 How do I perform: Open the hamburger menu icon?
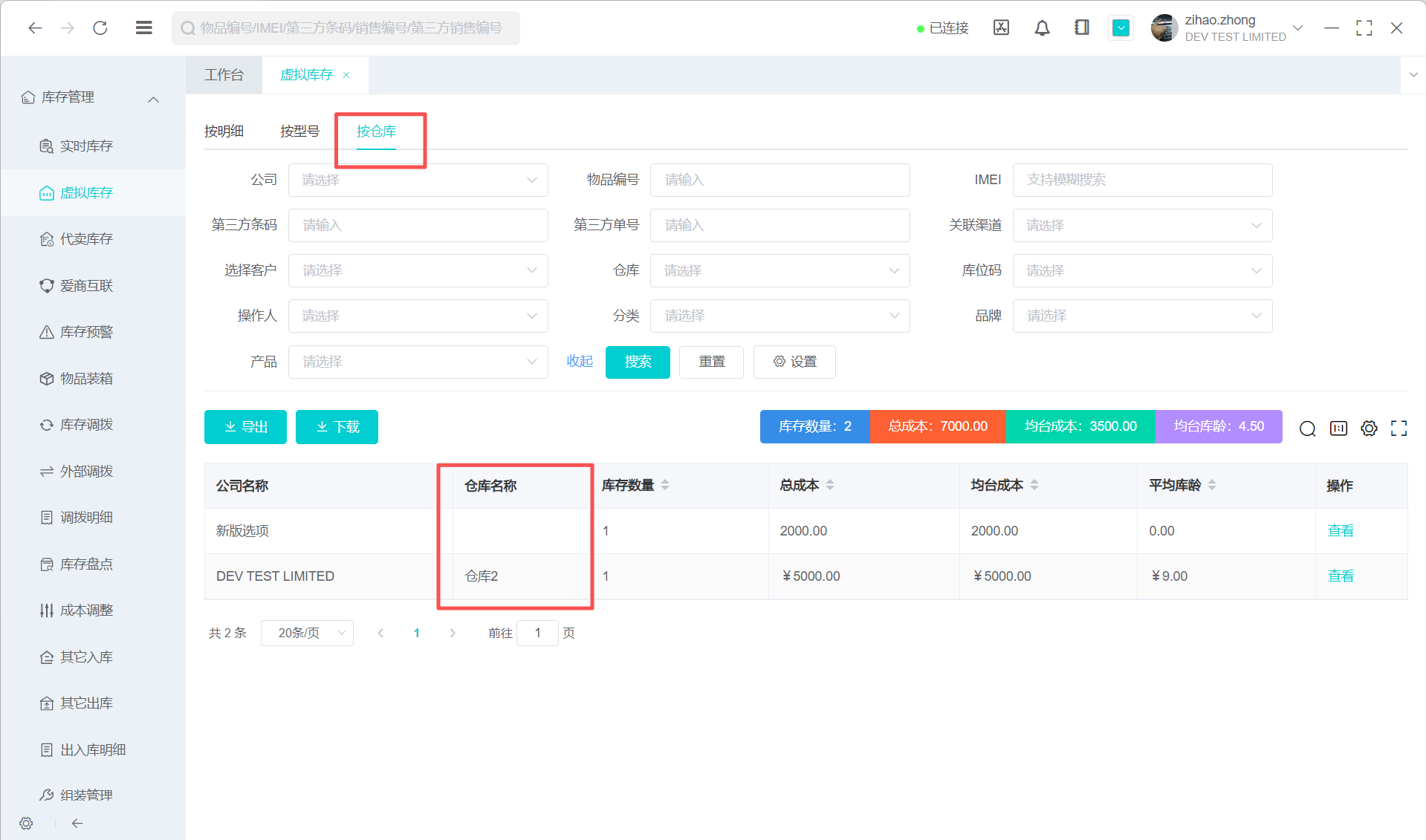(x=143, y=28)
